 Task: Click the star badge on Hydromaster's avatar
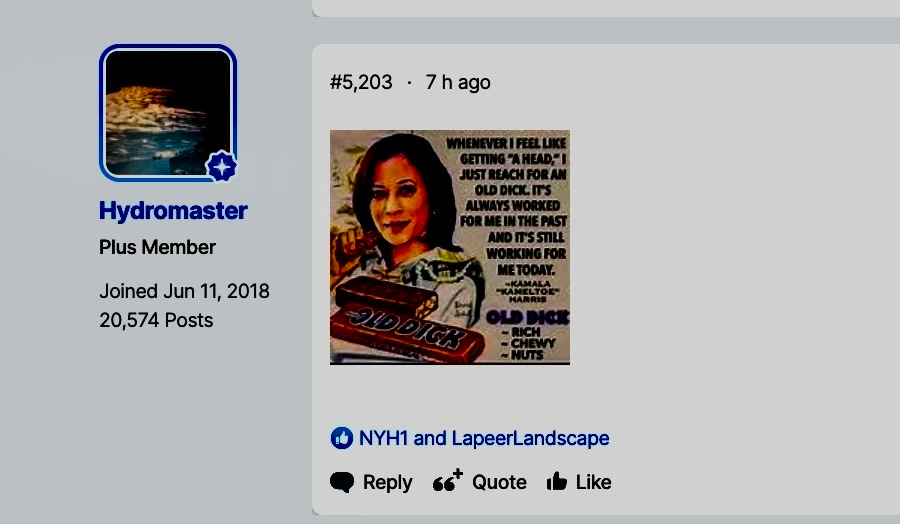[222, 166]
